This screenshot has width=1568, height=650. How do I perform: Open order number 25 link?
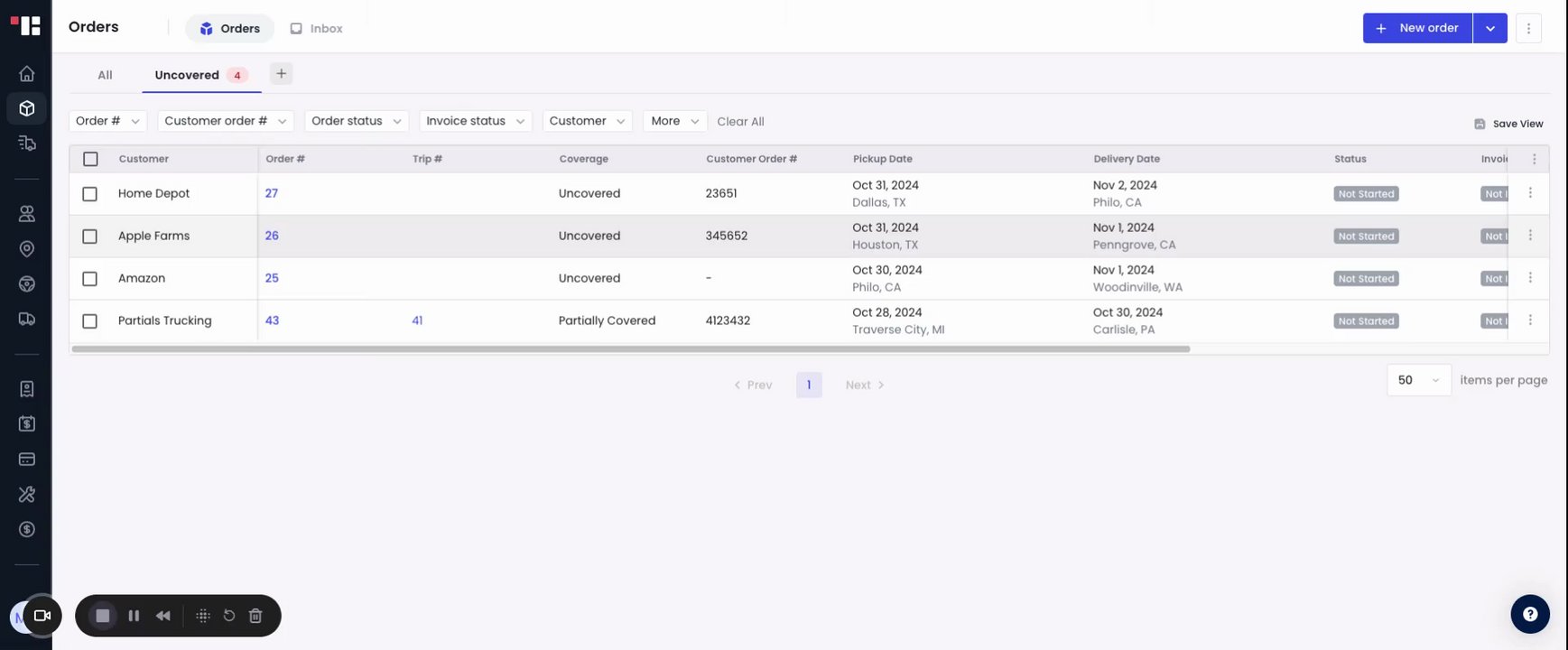tap(272, 278)
